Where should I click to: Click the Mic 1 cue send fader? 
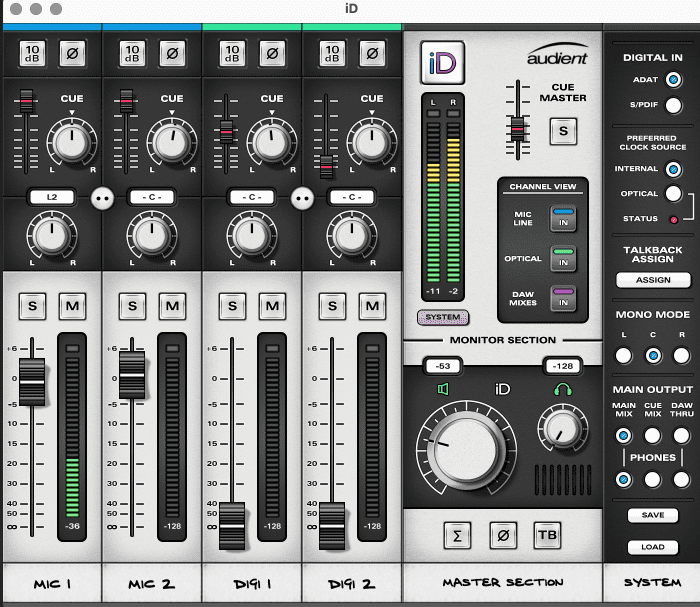pyautogui.click(x=26, y=102)
